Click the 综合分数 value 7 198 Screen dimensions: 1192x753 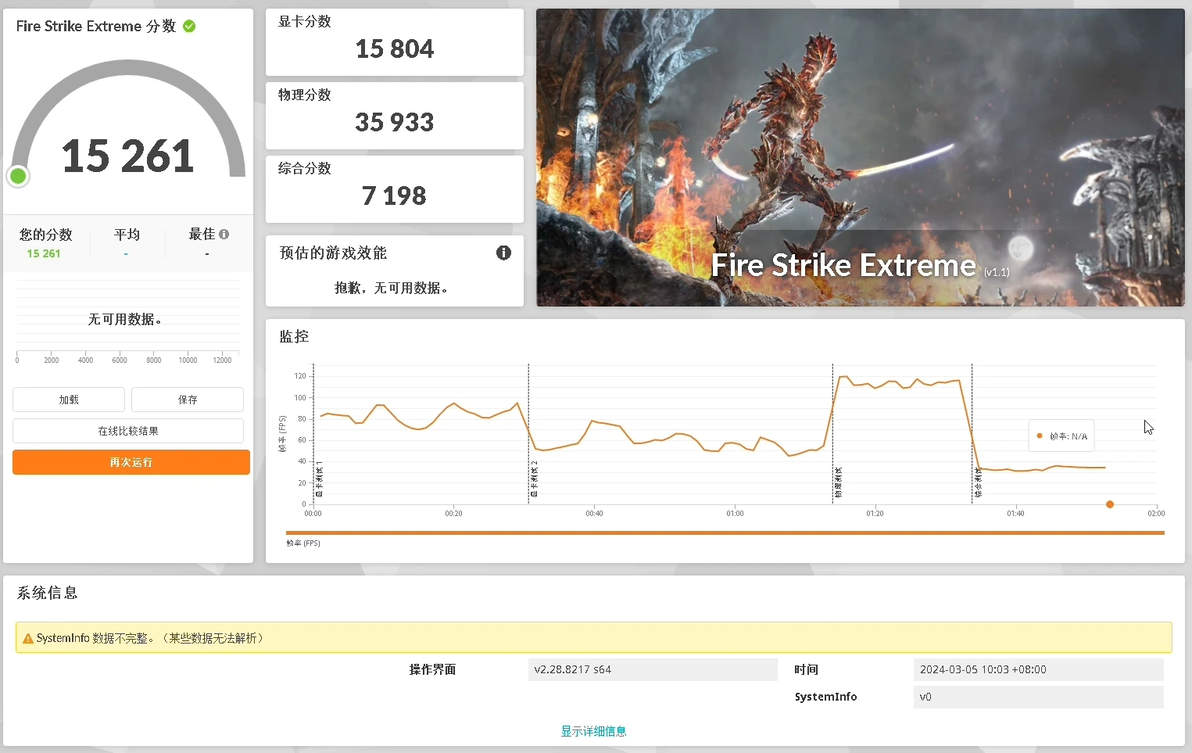[395, 196]
